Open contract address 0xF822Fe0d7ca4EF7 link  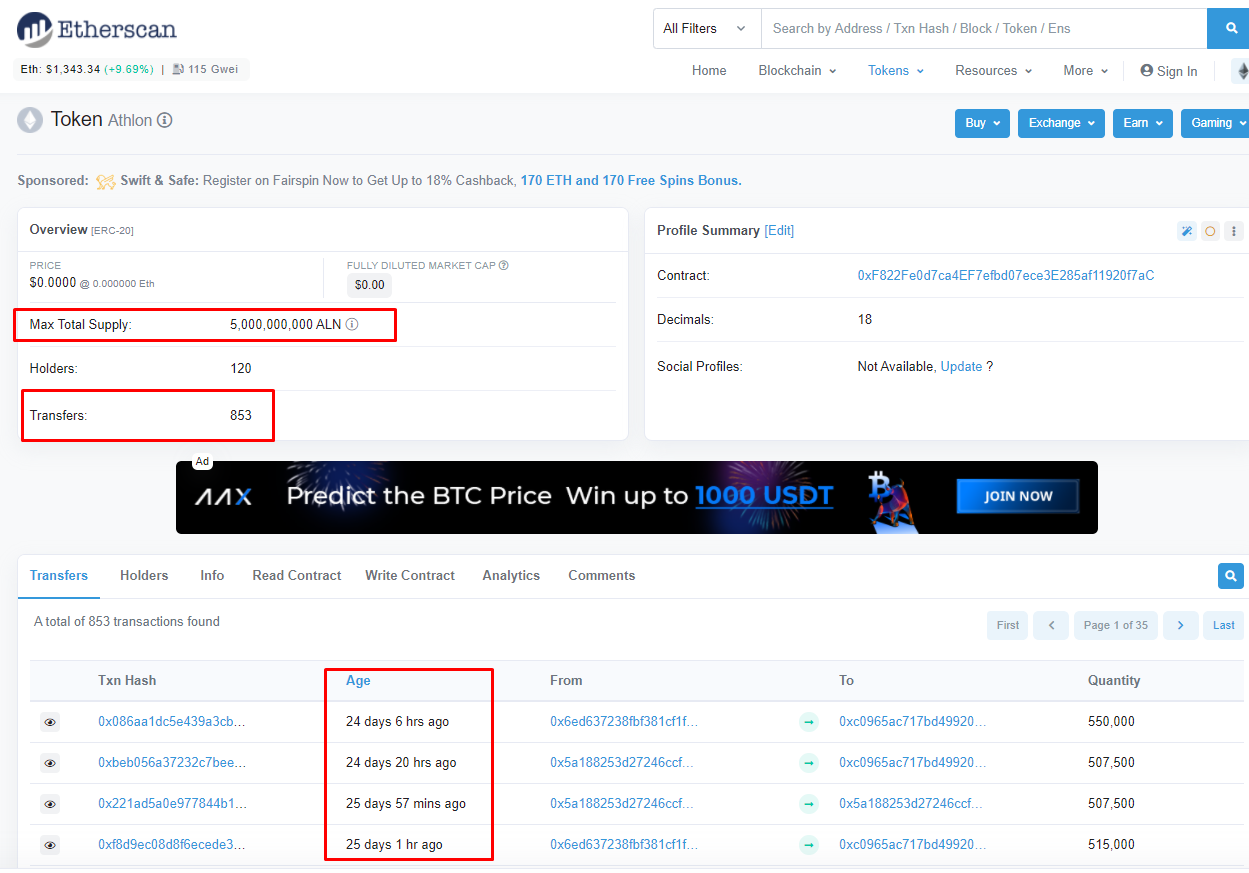[x=1006, y=275]
